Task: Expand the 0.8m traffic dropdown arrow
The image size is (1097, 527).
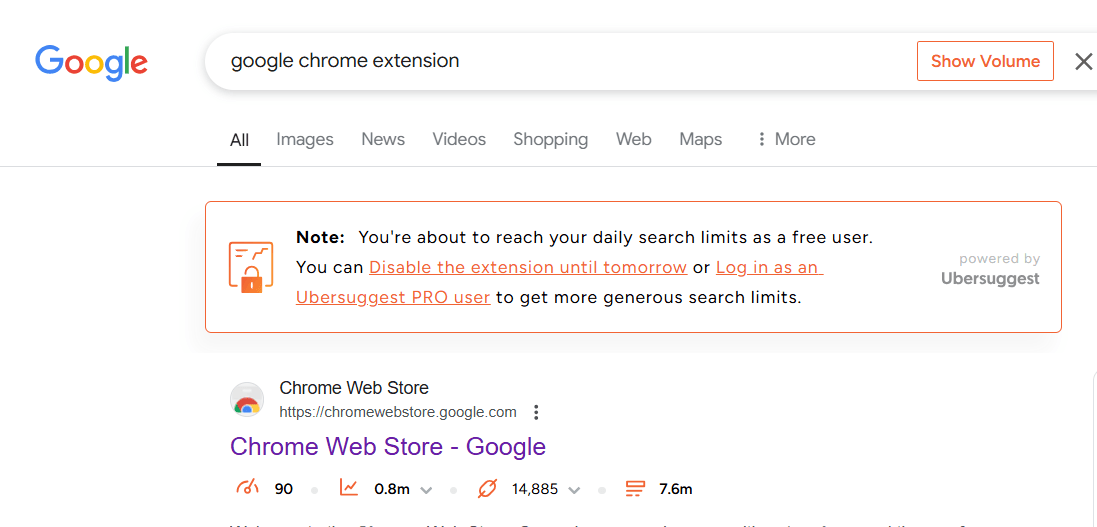Action: pos(425,489)
